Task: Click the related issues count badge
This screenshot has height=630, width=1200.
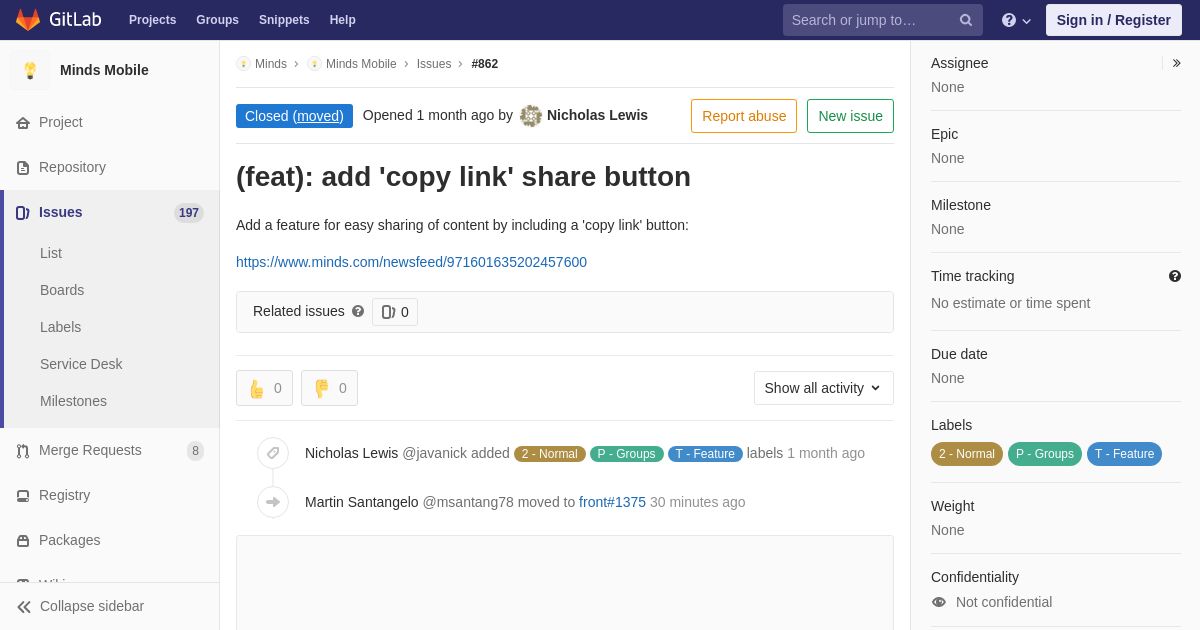Action: [x=395, y=312]
